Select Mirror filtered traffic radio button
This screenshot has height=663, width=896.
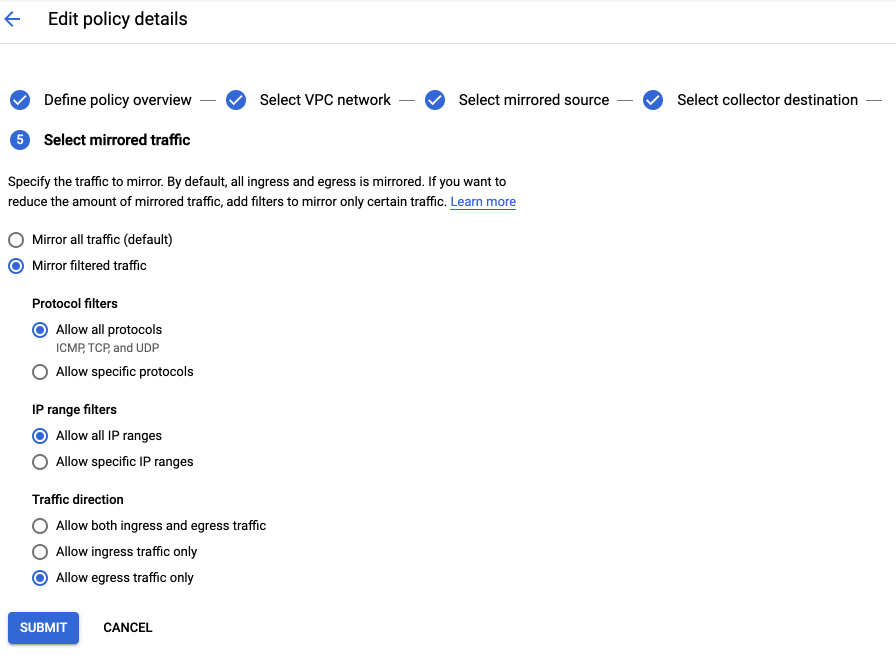pyautogui.click(x=16, y=266)
